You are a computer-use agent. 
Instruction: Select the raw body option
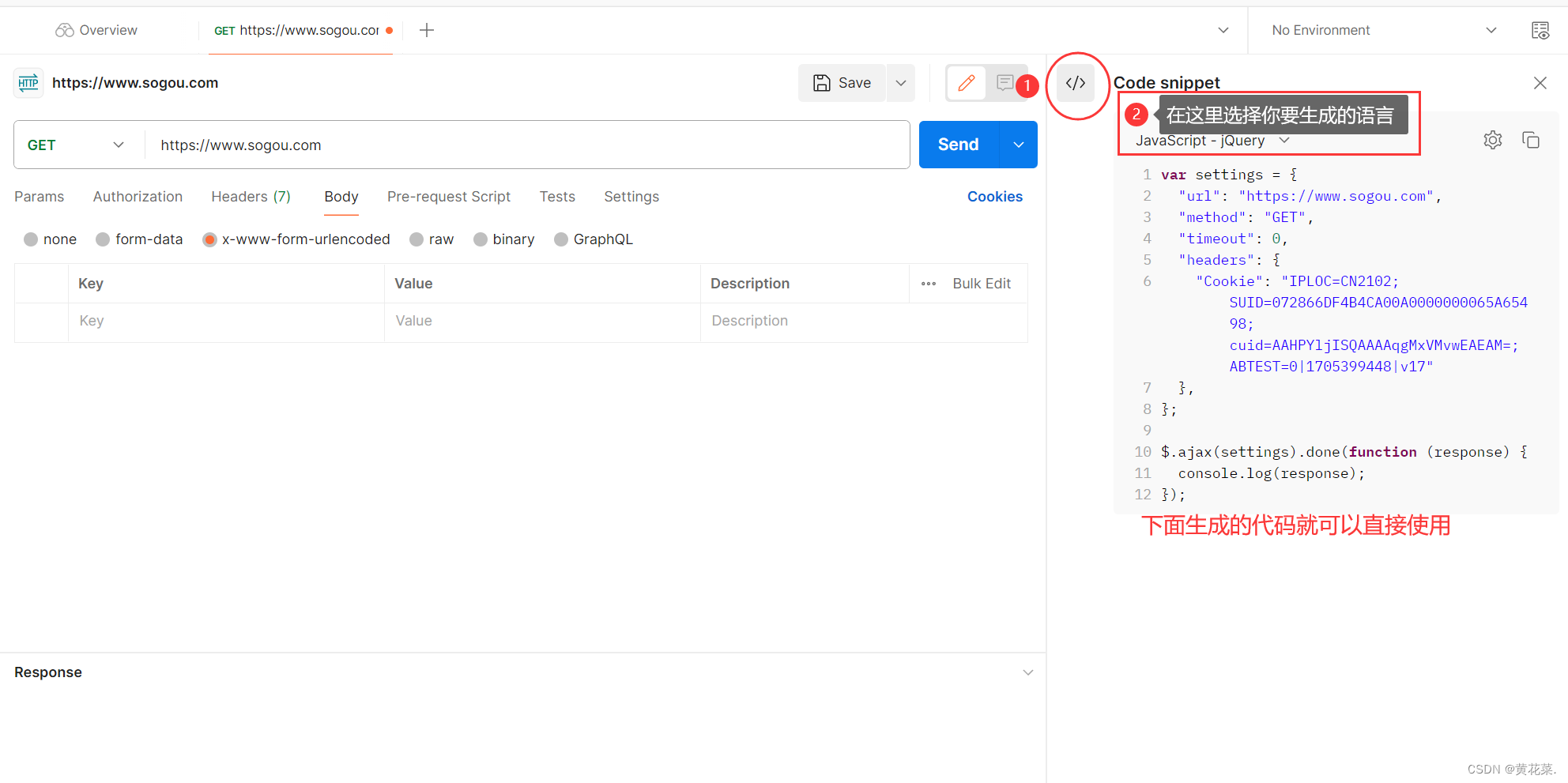(416, 239)
